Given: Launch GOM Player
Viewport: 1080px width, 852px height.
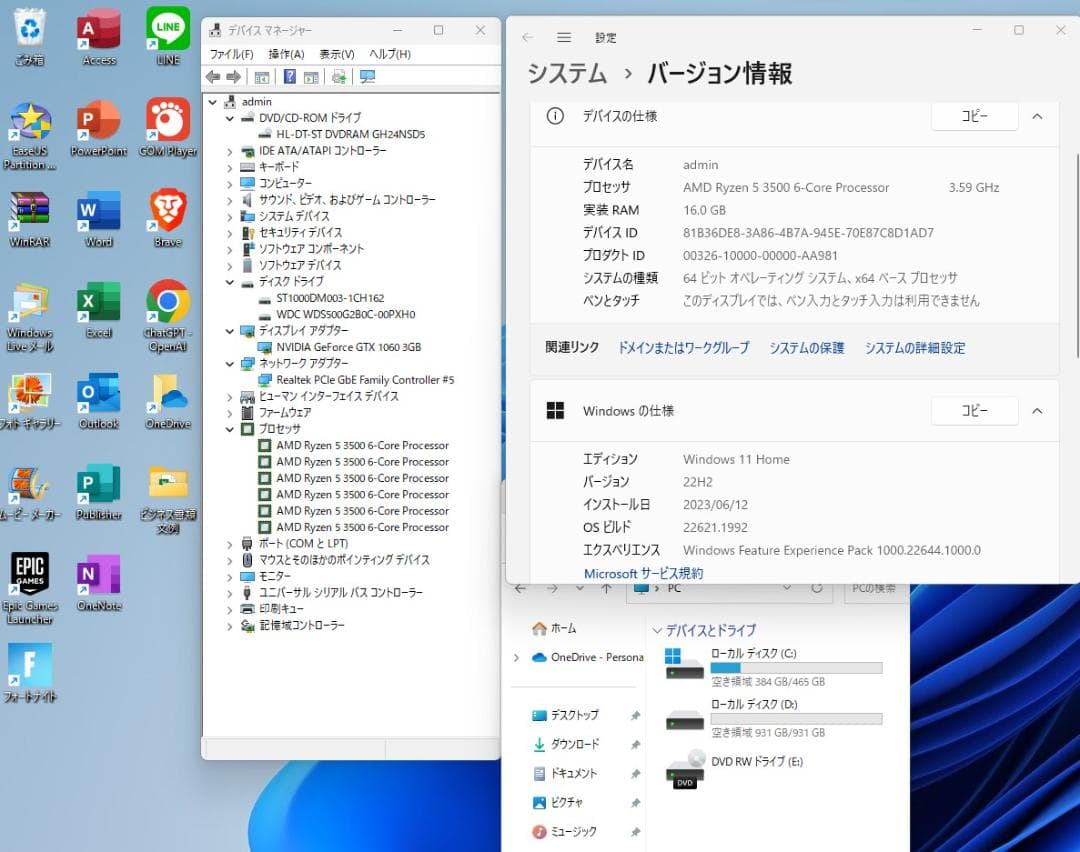Looking at the screenshot, I should coord(166,120).
